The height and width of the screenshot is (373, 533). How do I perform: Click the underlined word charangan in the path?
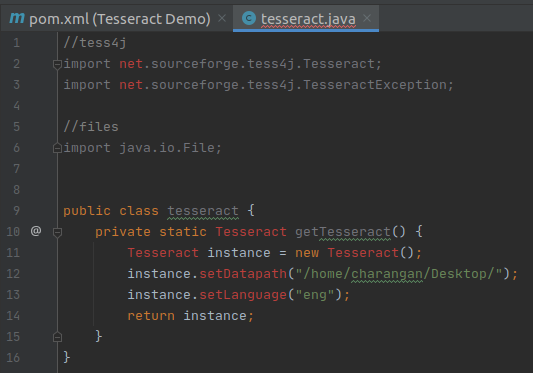(387, 274)
